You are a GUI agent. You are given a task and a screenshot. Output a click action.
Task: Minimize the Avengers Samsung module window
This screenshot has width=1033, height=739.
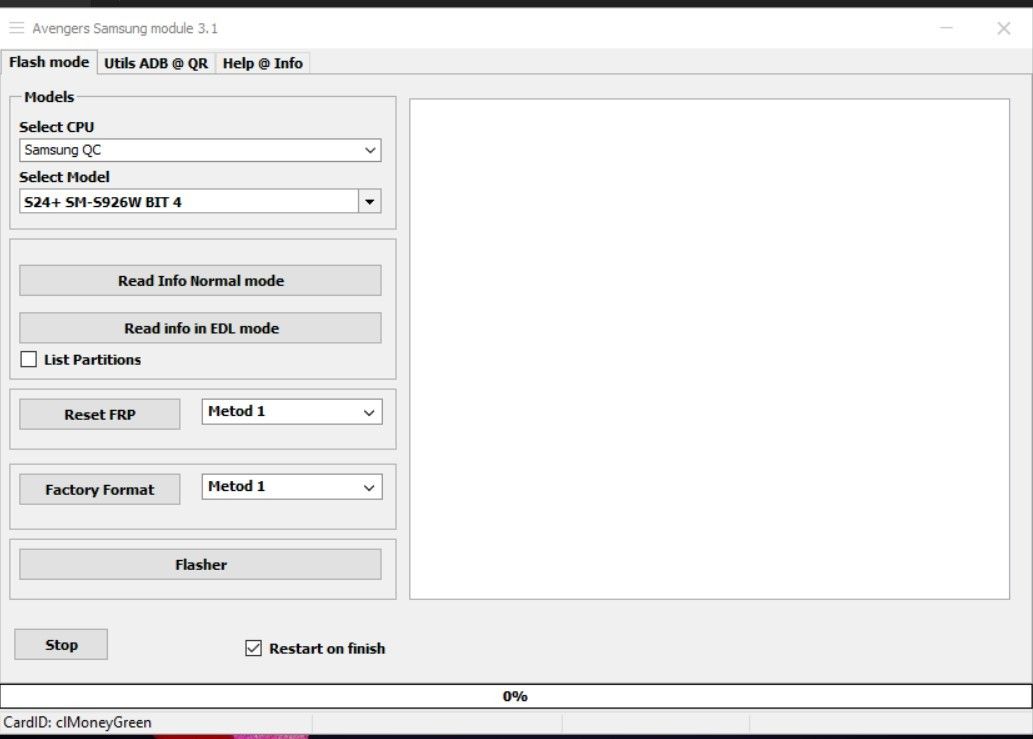[946, 28]
